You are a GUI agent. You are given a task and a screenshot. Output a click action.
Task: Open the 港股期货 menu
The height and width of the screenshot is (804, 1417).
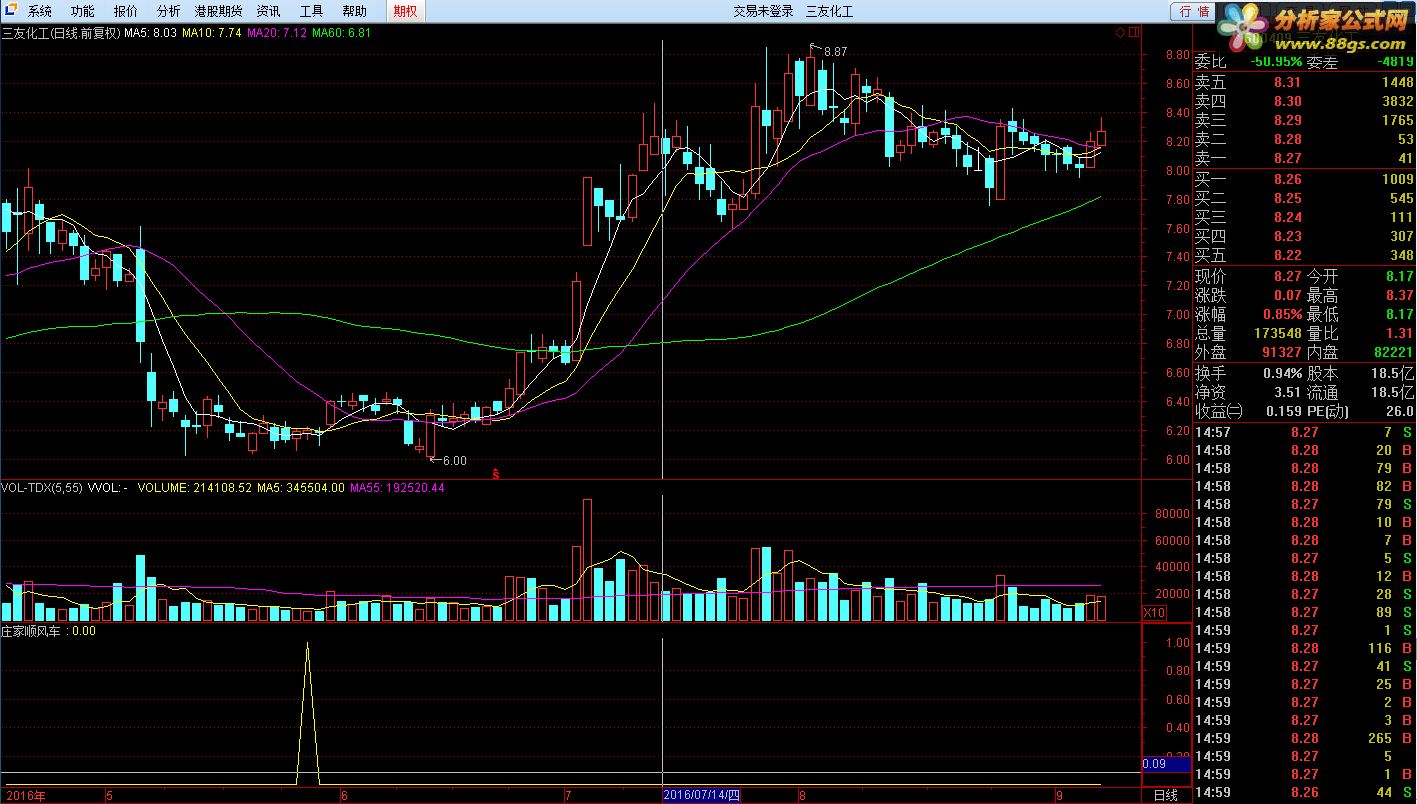pyautogui.click(x=218, y=11)
